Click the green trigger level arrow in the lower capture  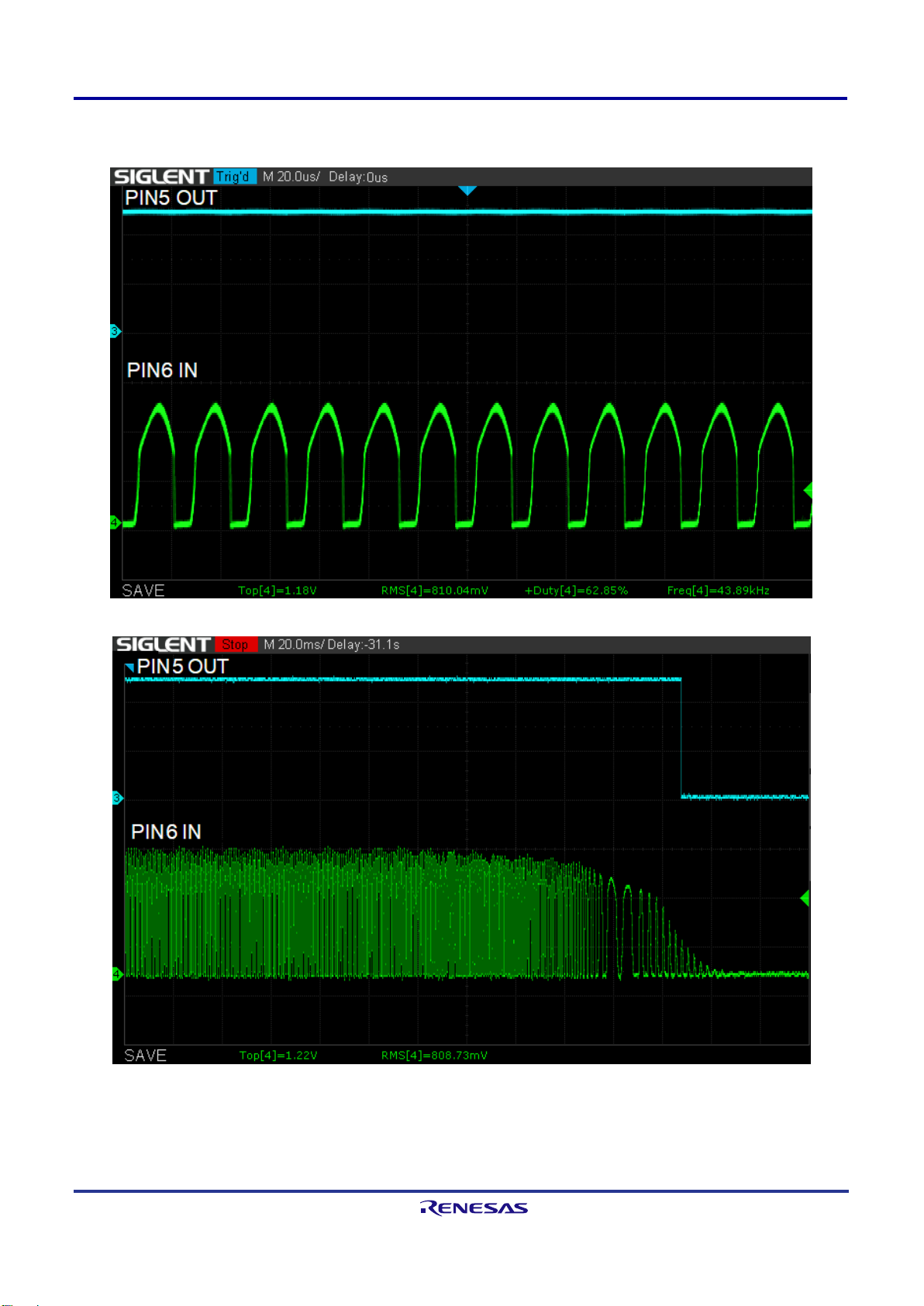pos(805,898)
